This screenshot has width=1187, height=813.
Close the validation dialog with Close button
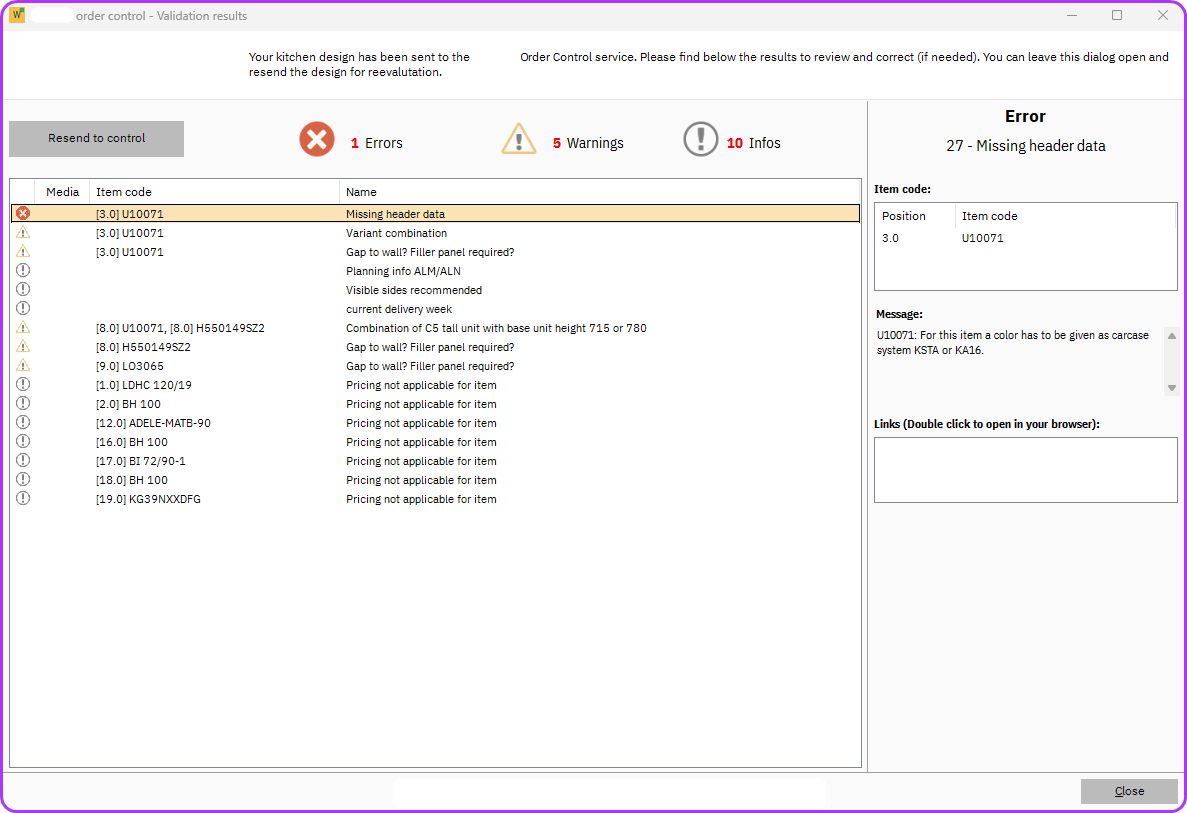coord(1128,791)
